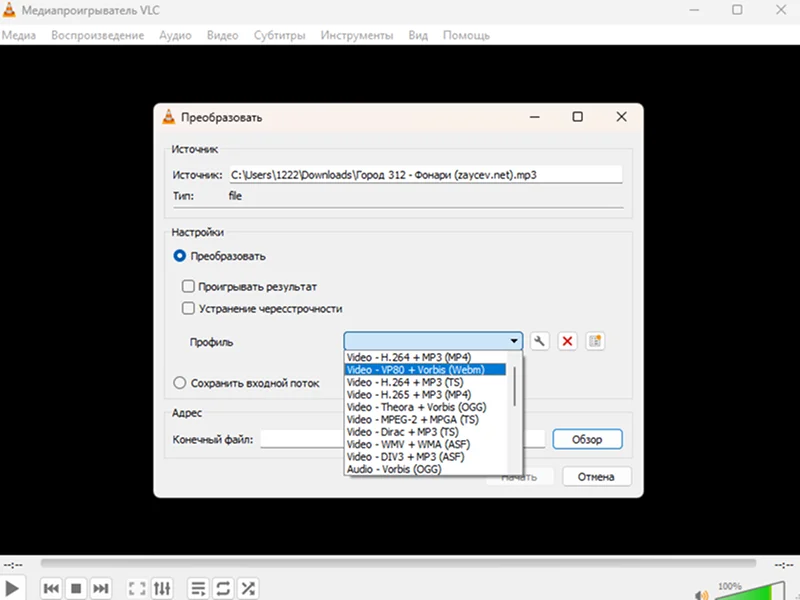Open the Медиа menu
The height and width of the screenshot is (600, 800).
click(x=19, y=35)
